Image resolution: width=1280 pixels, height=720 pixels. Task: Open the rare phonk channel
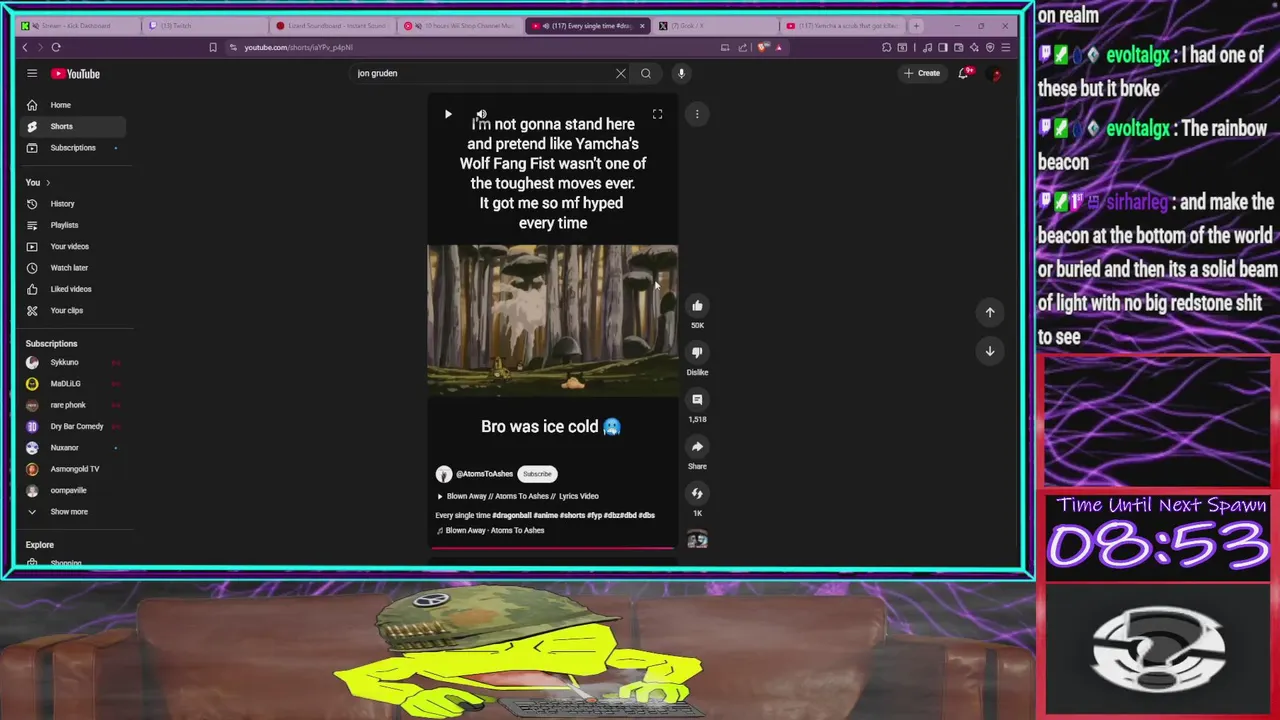(72, 405)
